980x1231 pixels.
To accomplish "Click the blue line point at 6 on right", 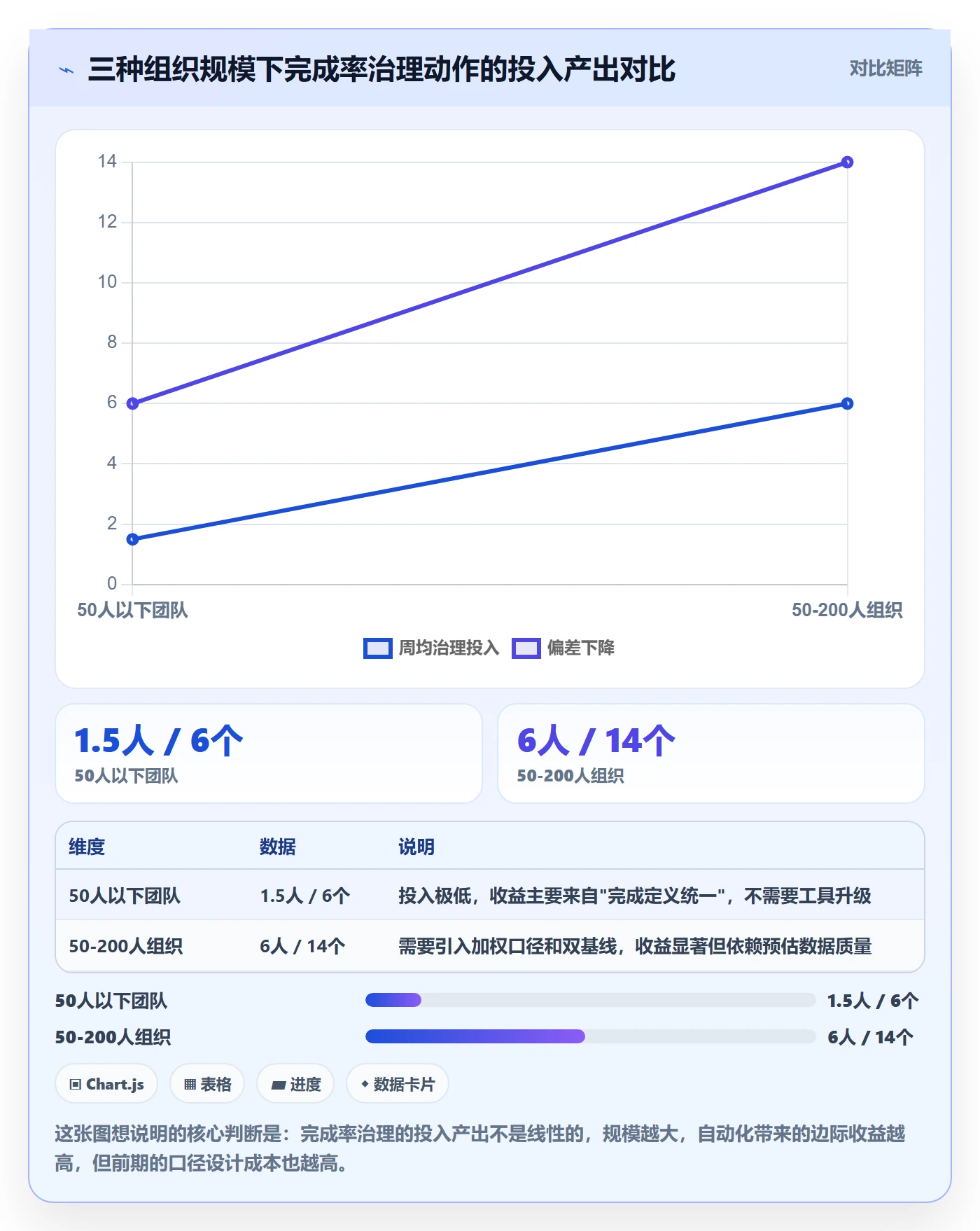I will coord(847,403).
